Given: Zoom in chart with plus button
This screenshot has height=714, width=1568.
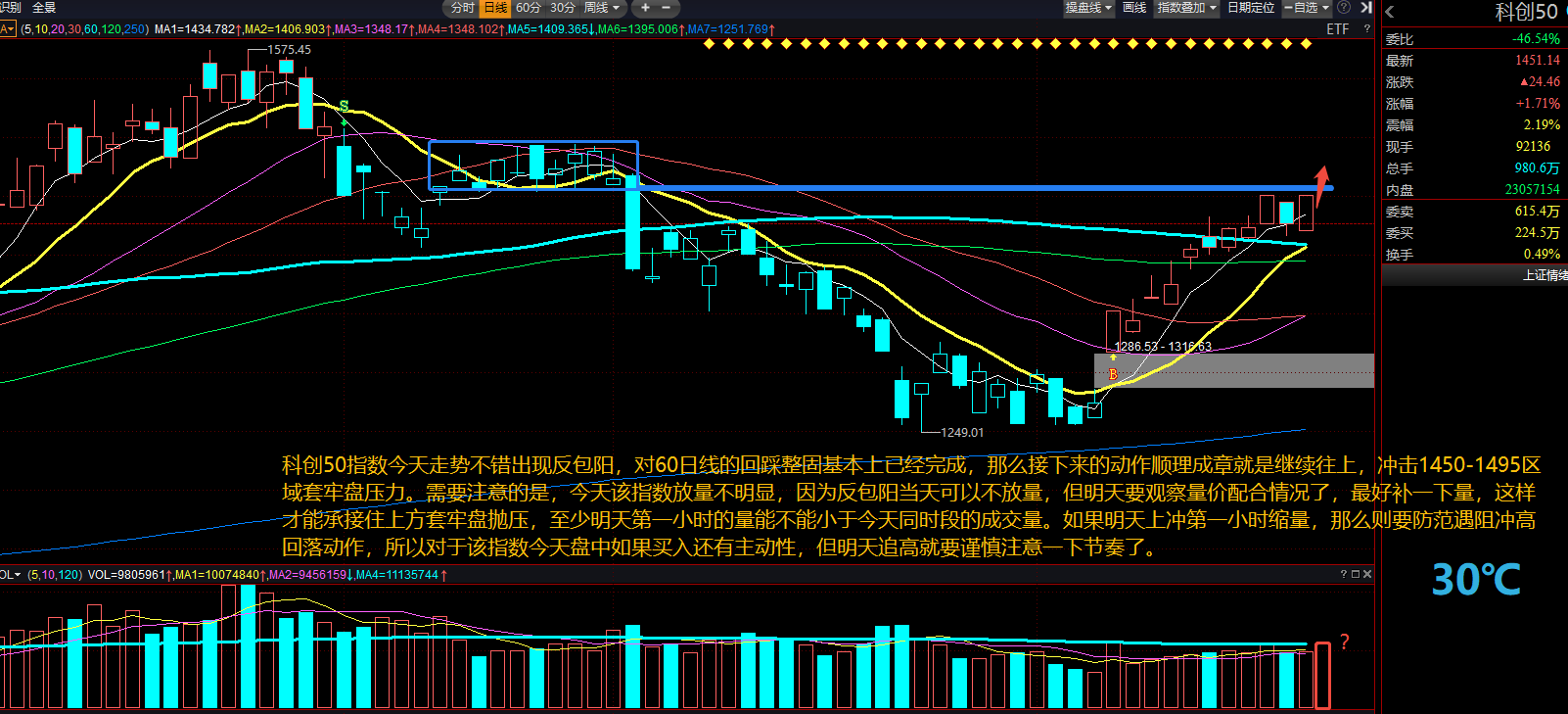Looking at the screenshot, I should coord(645,8).
